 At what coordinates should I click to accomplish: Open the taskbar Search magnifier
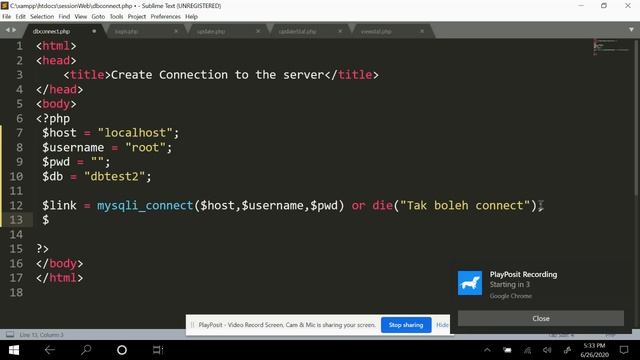[x=86, y=350]
